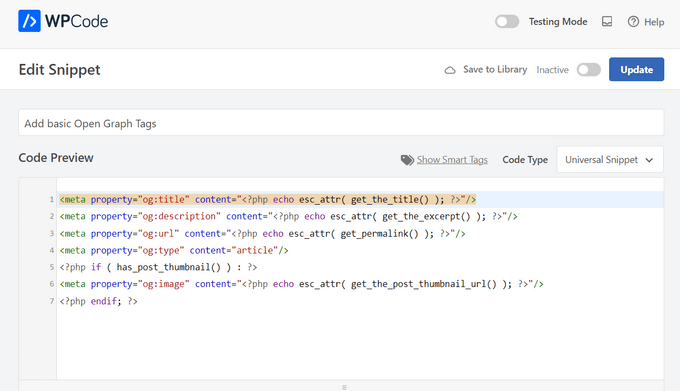This screenshot has width=680, height=391.
Task: Click the Testing Mode label
Action: tap(558, 21)
